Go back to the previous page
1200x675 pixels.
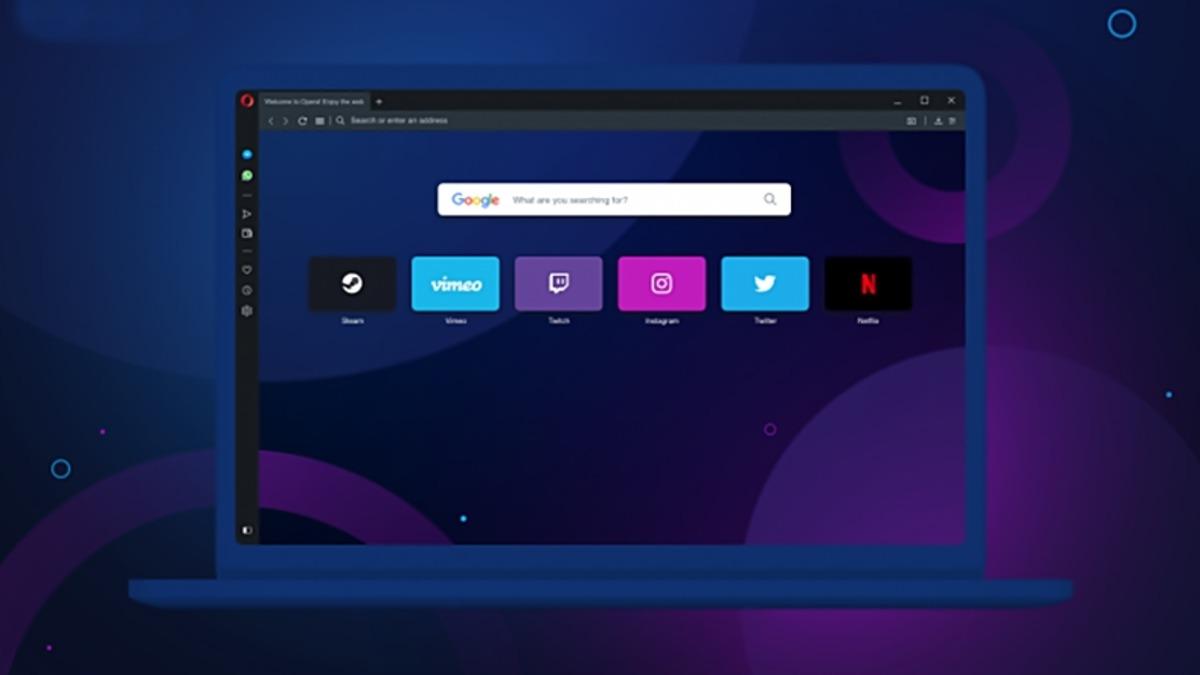(270, 121)
